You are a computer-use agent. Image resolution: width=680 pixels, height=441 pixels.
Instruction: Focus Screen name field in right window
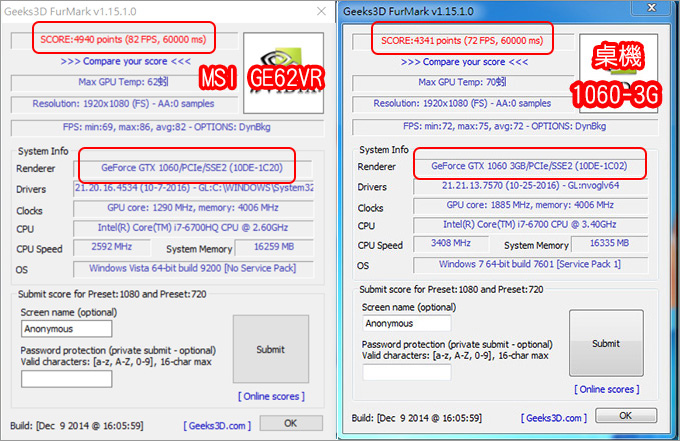407,323
